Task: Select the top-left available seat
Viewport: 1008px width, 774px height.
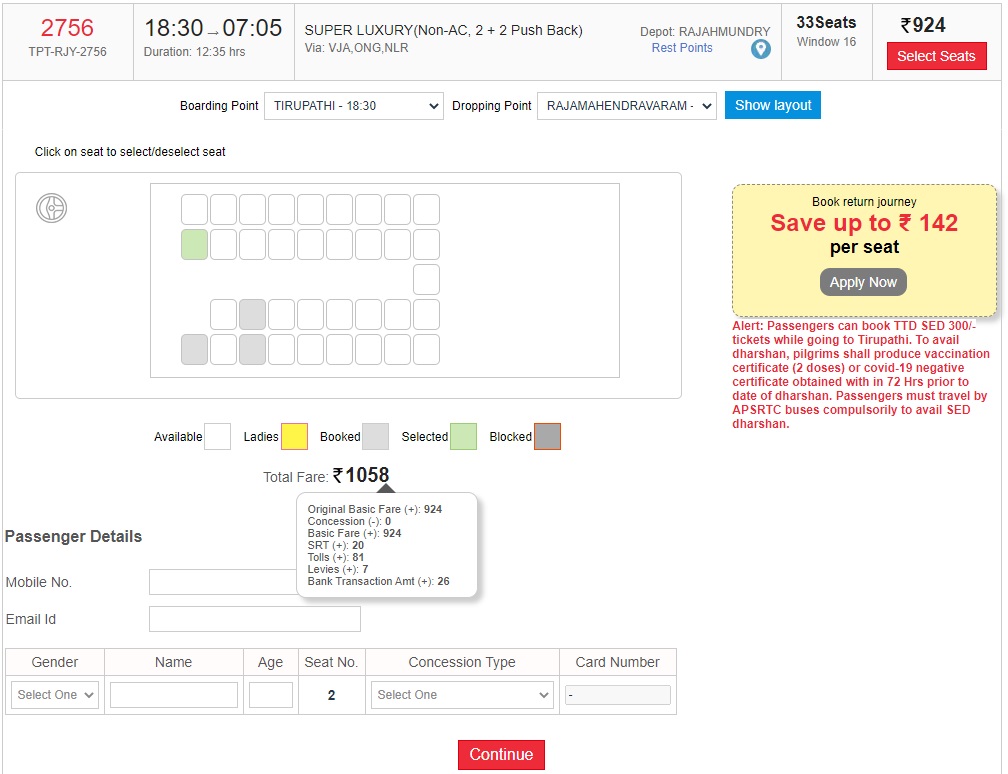Action: point(194,210)
